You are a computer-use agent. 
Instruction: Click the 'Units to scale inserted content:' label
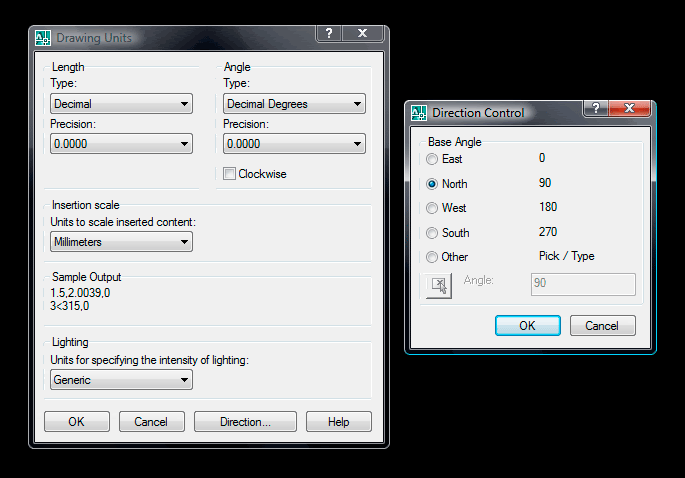(123, 222)
